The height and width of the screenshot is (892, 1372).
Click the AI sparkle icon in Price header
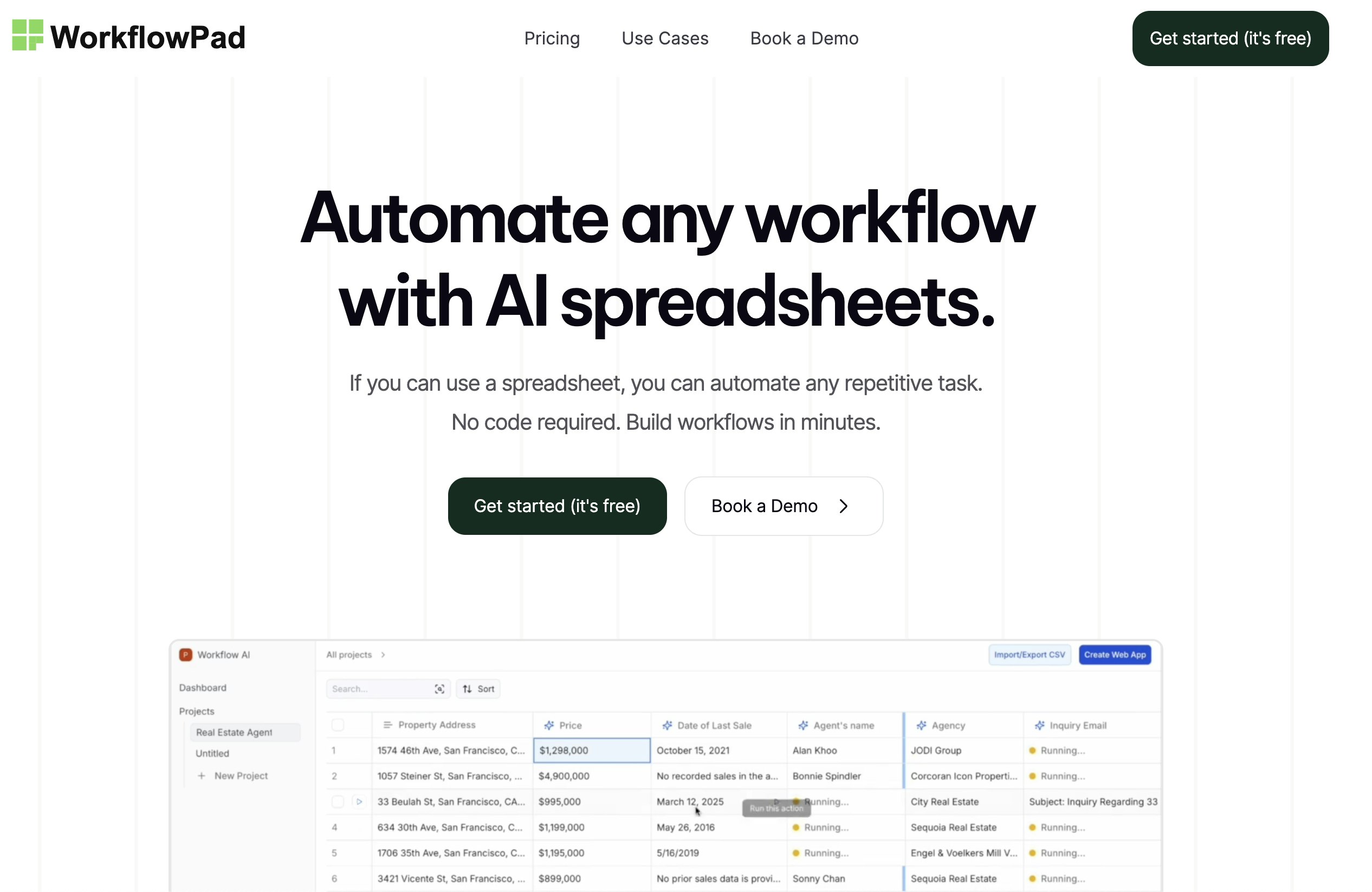549,726
